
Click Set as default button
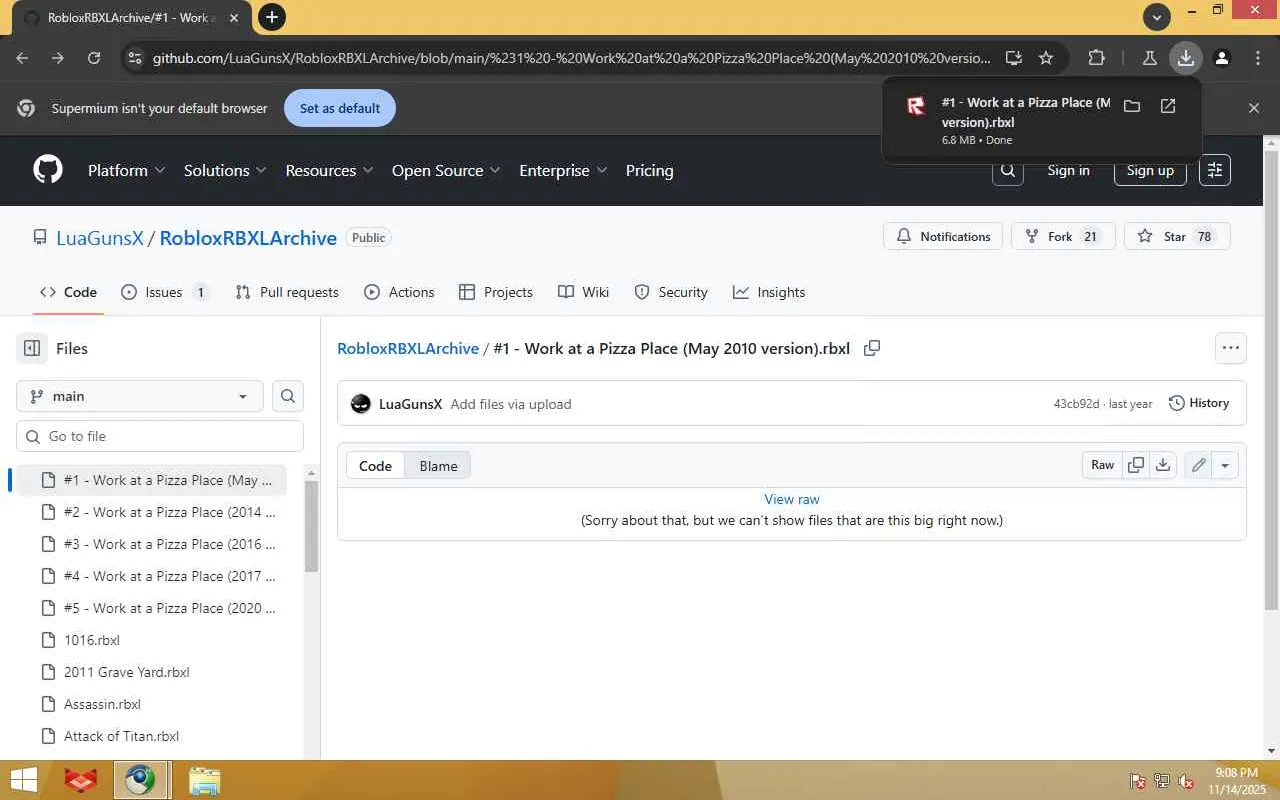(x=340, y=108)
